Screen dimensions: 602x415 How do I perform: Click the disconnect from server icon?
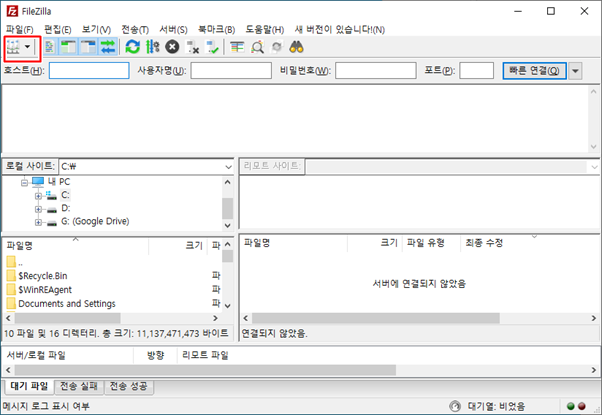coord(192,47)
